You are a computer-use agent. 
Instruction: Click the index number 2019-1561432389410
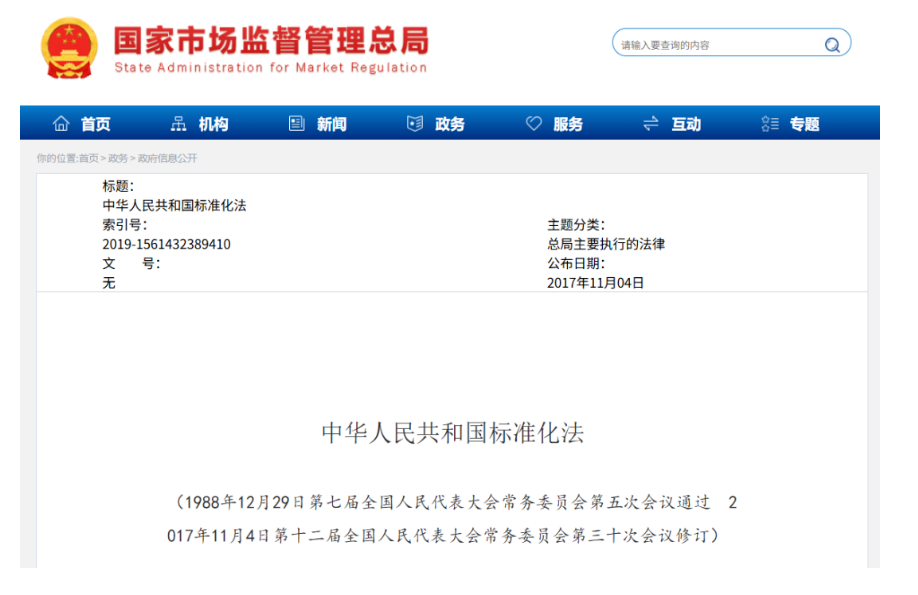pos(166,244)
